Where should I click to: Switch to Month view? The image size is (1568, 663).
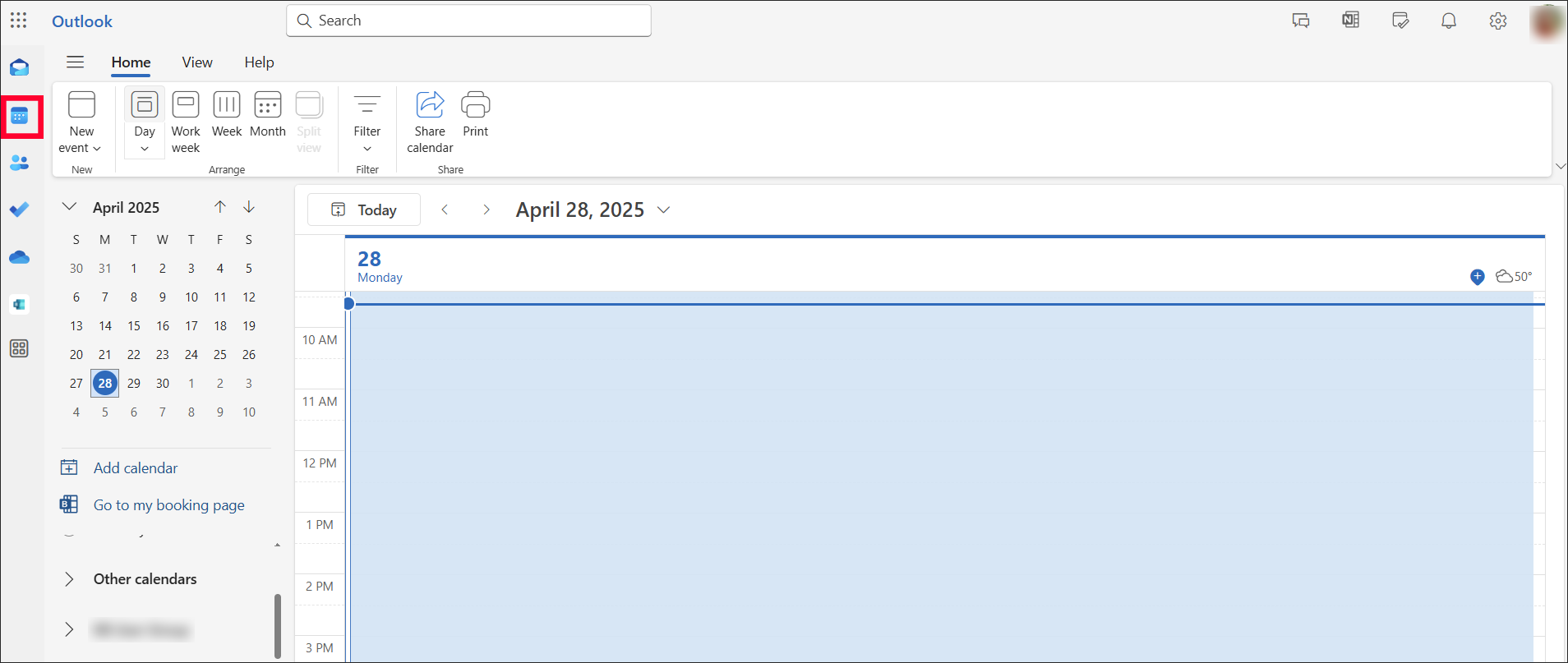pyautogui.click(x=267, y=115)
